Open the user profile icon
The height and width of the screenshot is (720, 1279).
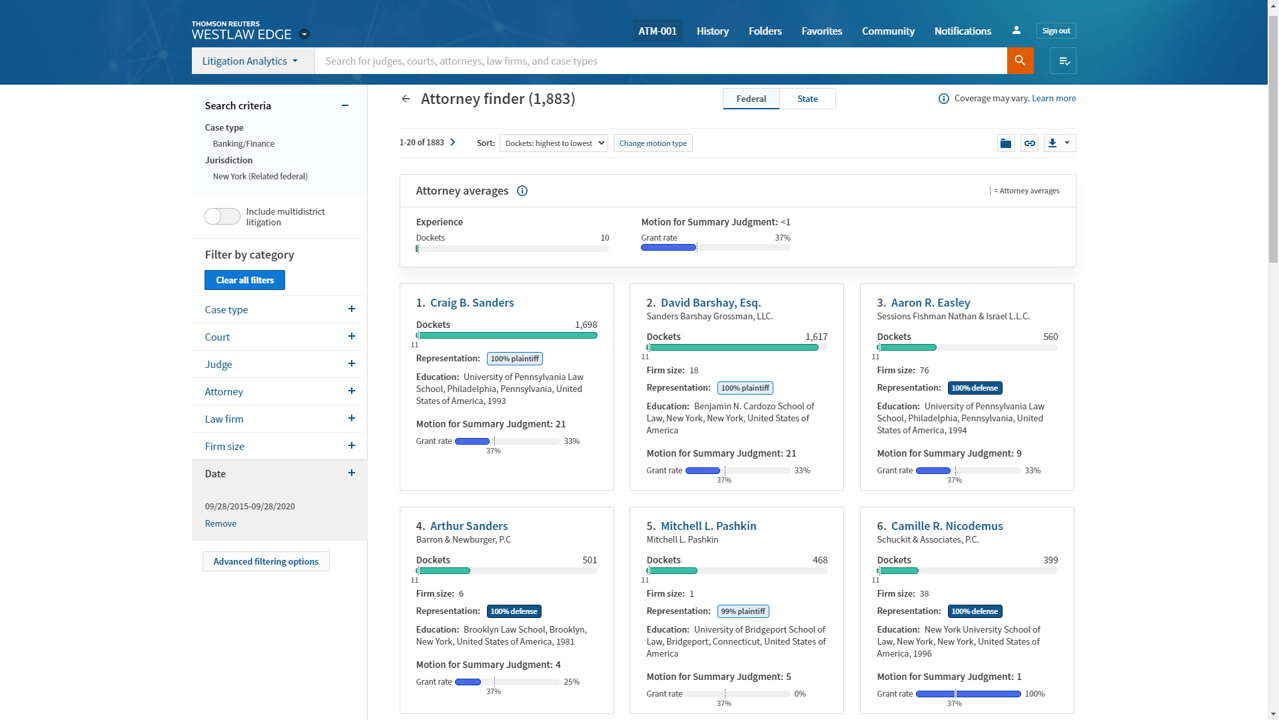[1016, 31]
